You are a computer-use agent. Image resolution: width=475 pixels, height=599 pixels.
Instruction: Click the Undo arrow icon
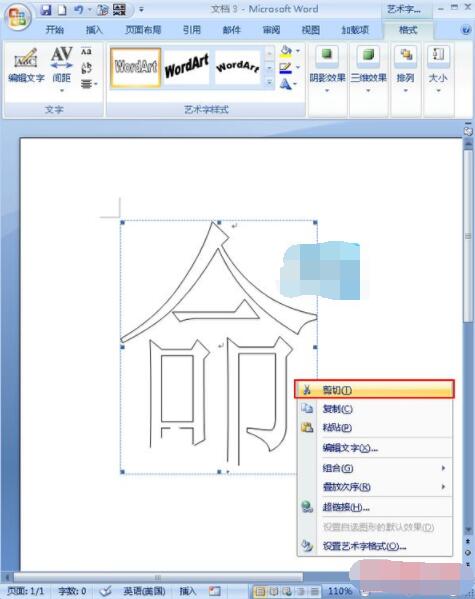[78, 10]
